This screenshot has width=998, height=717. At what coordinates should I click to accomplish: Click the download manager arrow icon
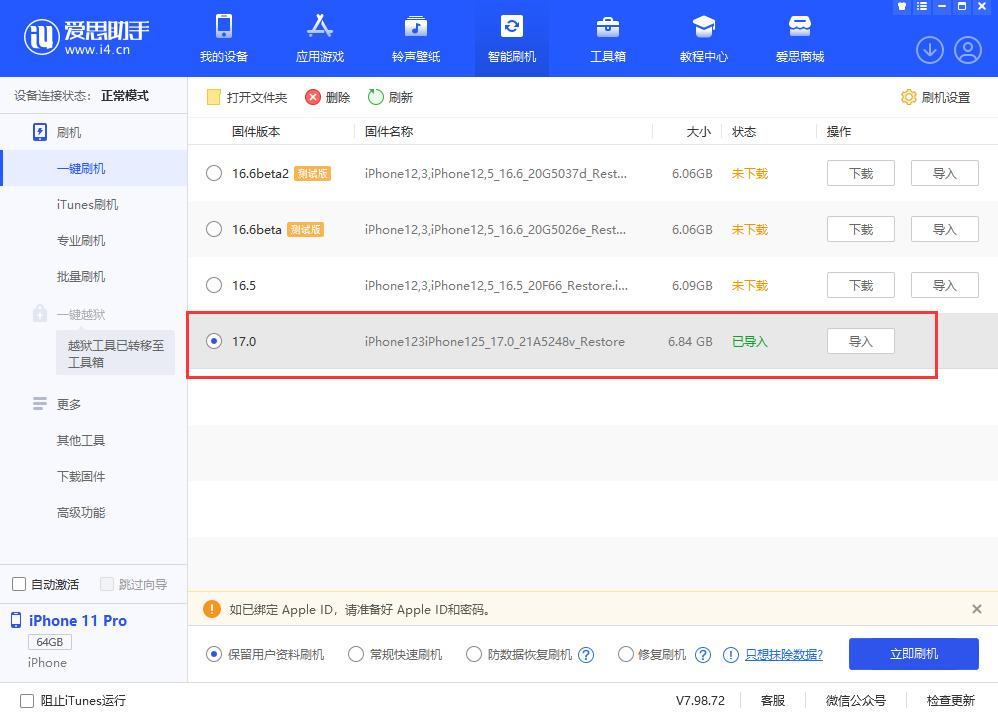tap(929, 48)
